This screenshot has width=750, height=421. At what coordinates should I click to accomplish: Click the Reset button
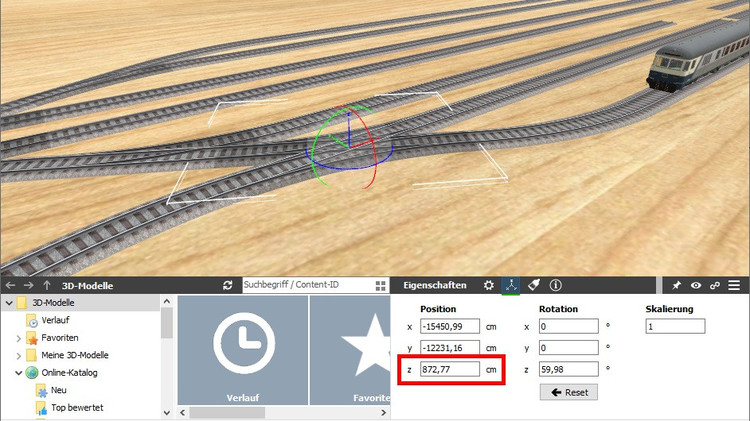(x=569, y=392)
